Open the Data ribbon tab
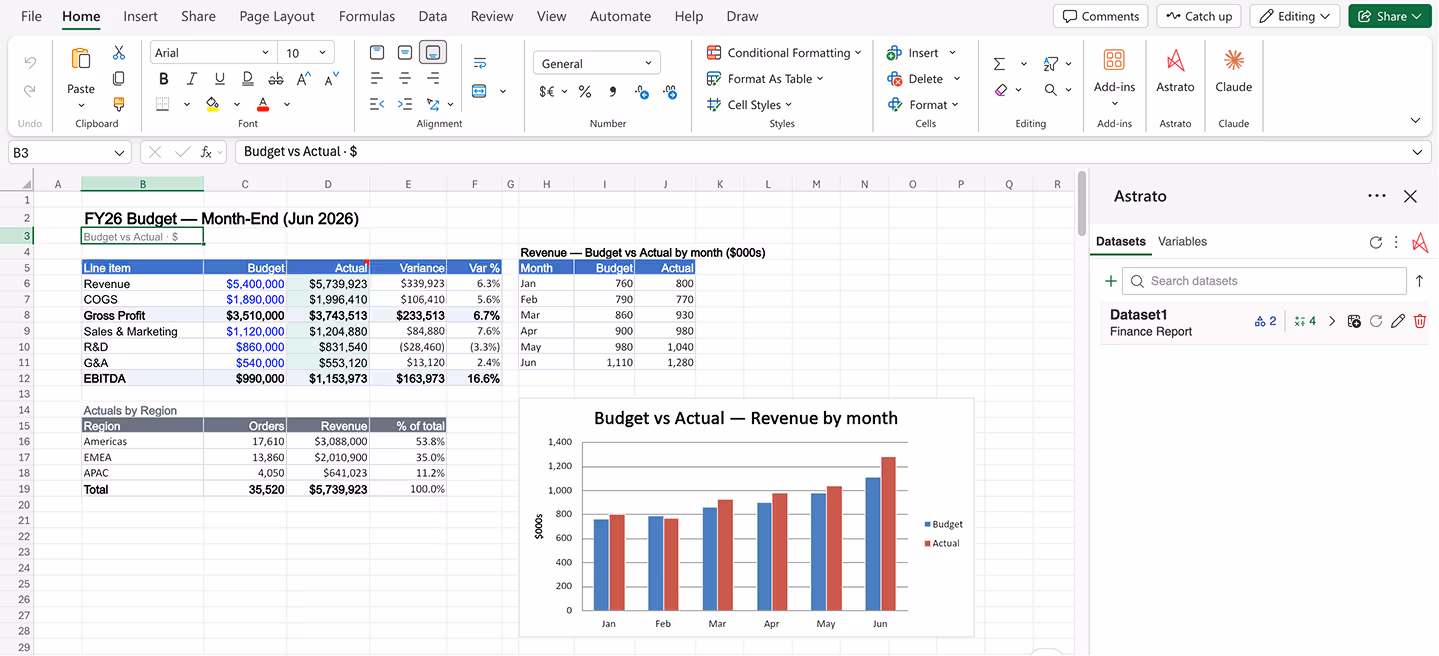The height and width of the screenshot is (656, 1439). [433, 16]
